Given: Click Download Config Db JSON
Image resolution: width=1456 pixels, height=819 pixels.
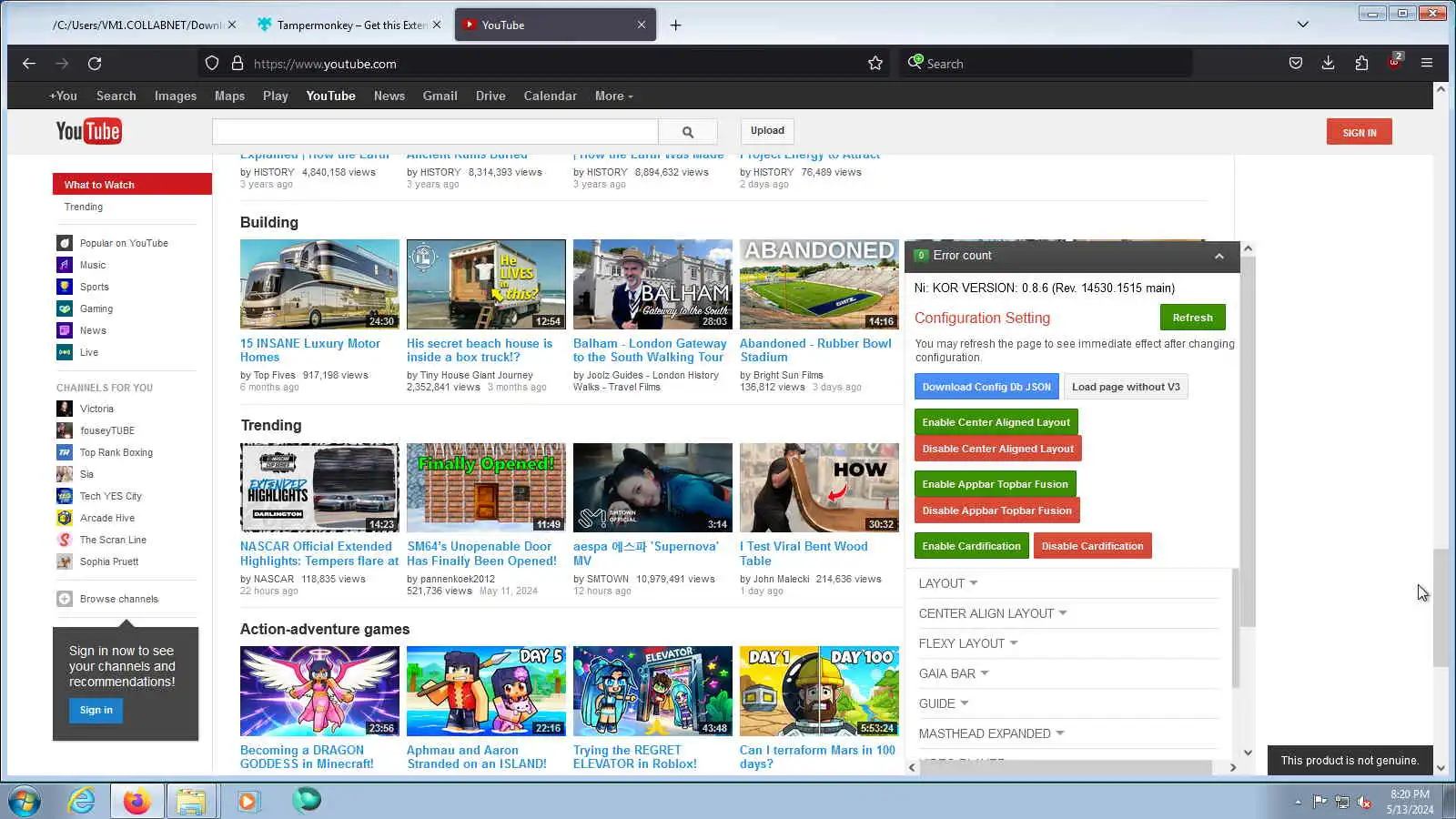Looking at the screenshot, I should tap(986, 387).
